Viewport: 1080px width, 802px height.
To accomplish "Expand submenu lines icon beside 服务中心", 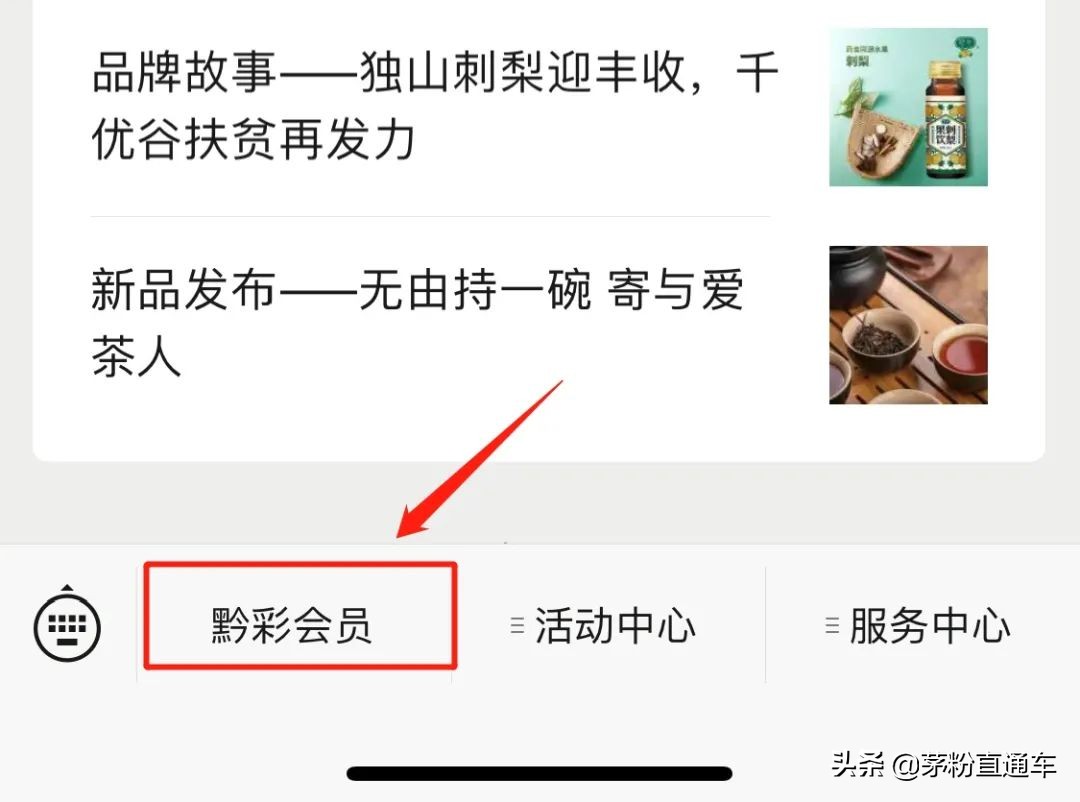I will pos(832,626).
